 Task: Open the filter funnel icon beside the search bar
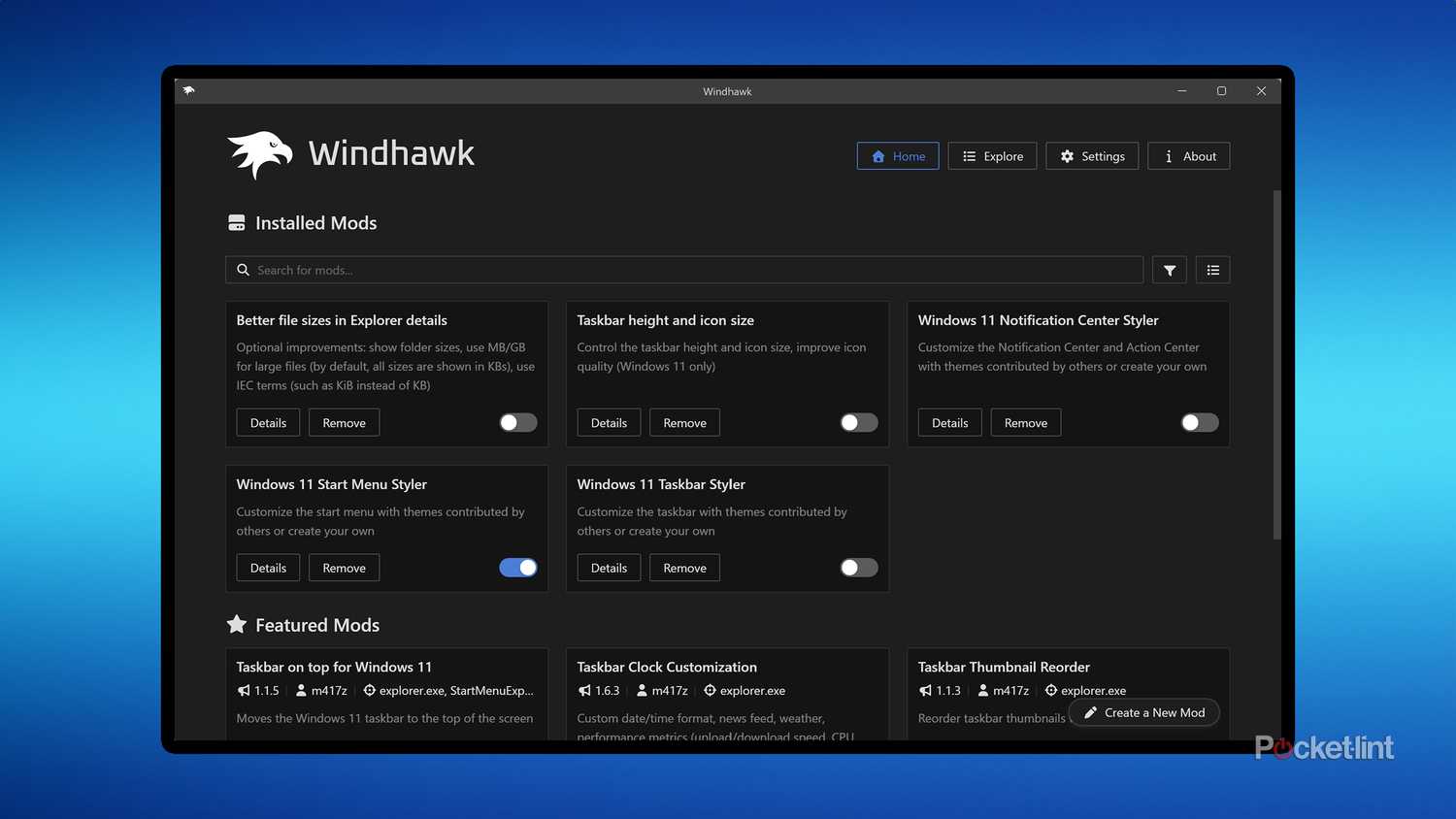pyautogui.click(x=1169, y=270)
